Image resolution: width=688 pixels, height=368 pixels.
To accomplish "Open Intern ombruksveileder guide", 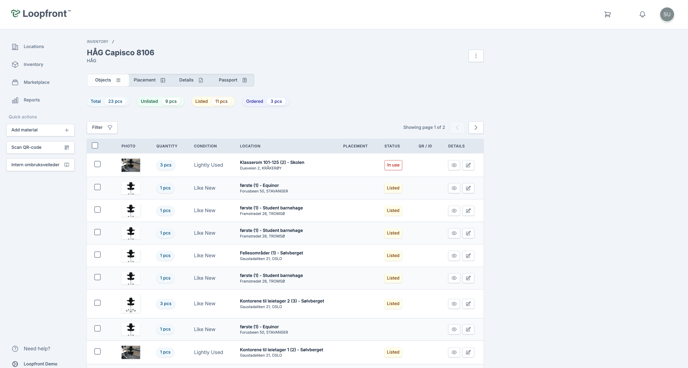I will pos(40,165).
